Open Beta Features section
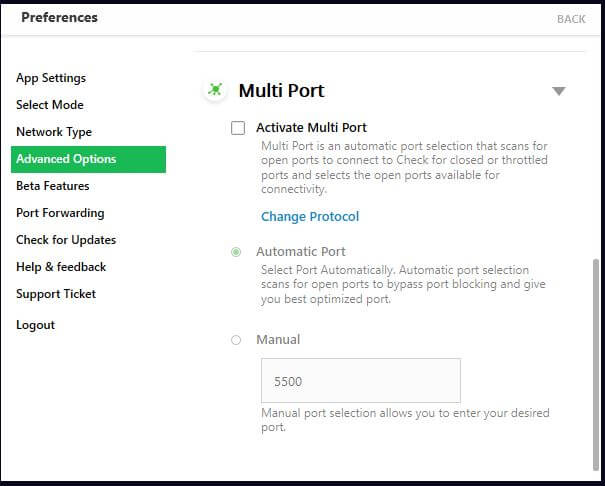Viewport: 605px width, 486px height. tap(52, 186)
